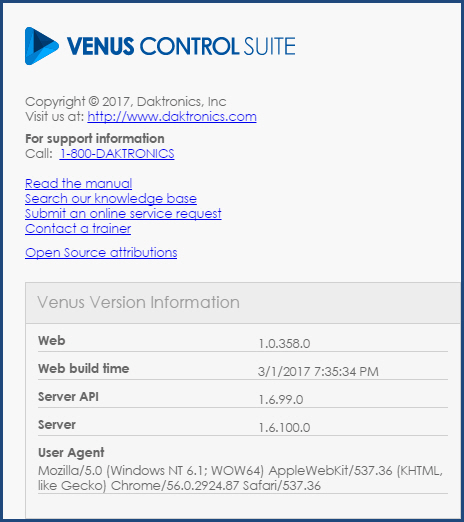Select the Server API version 1.6.99.0
Image resolution: width=464 pixels, height=522 pixels.
click(x=281, y=400)
